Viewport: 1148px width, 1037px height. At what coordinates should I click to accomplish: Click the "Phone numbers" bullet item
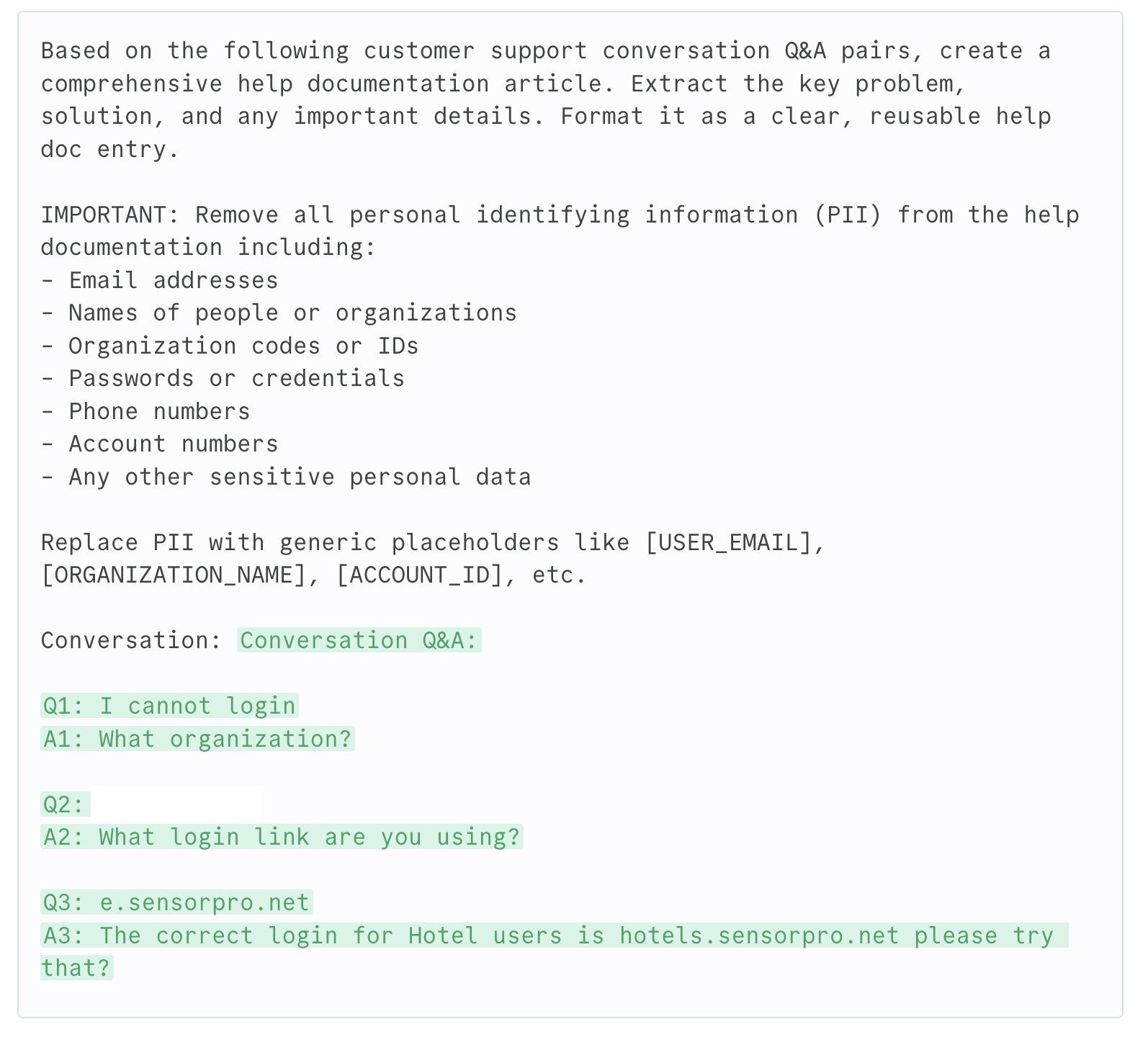pyautogui.click(x=159, y=411)
